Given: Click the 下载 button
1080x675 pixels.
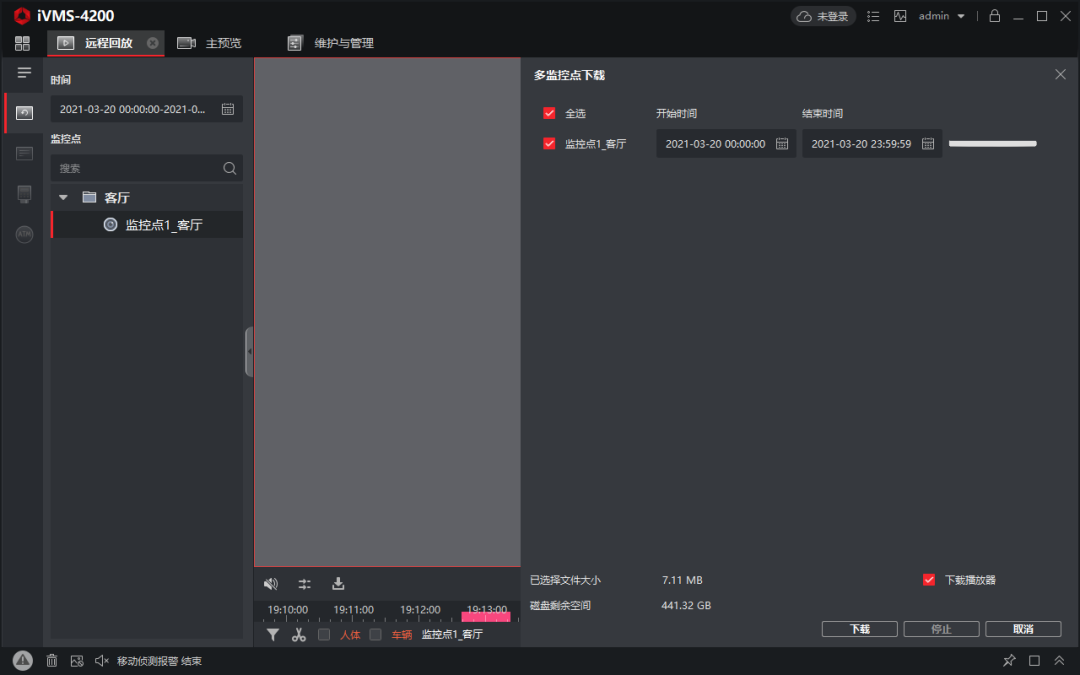Looking at the screenshot, I should (x=859, y=629).
